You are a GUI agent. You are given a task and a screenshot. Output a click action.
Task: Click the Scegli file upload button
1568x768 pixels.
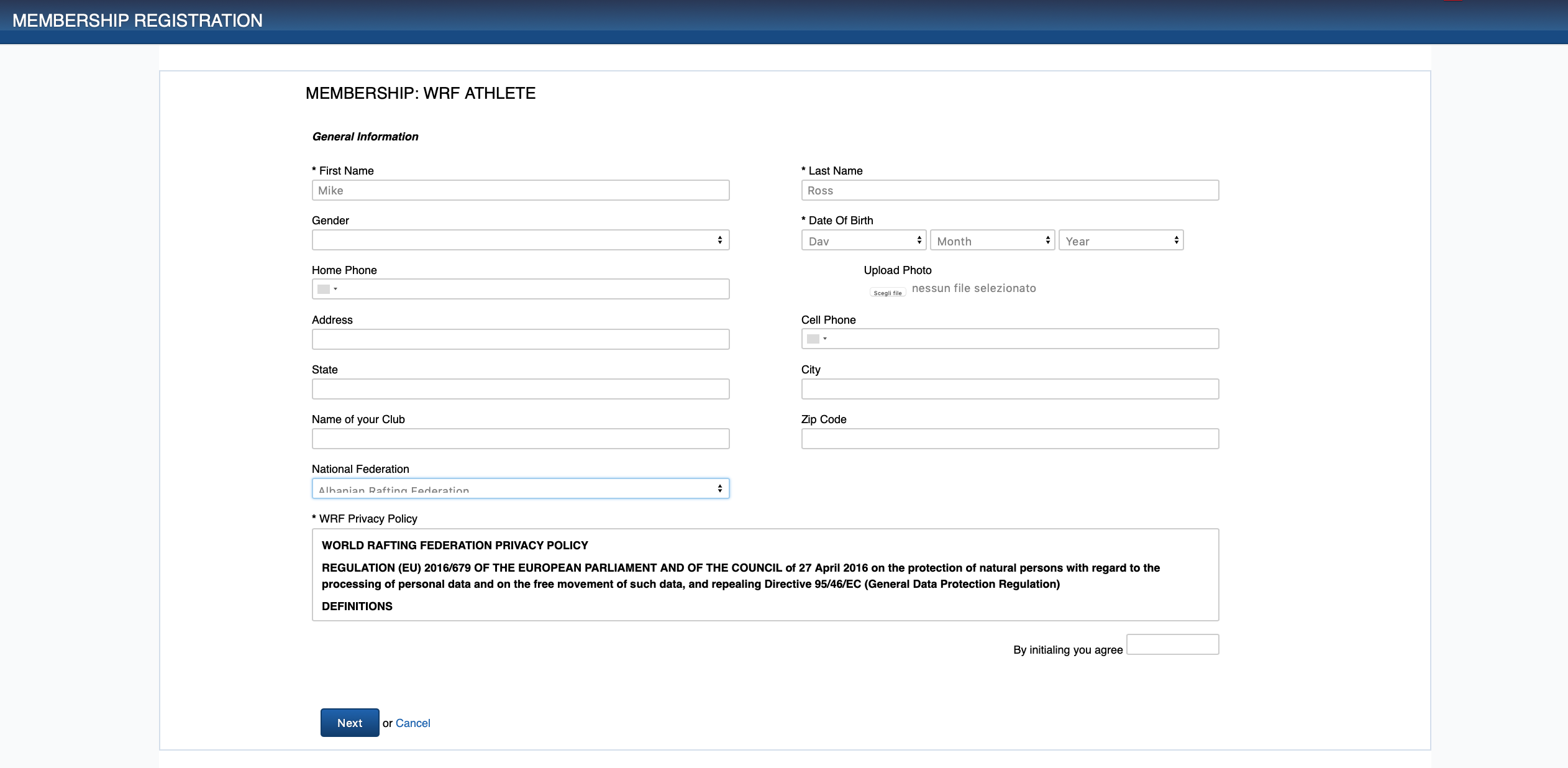pos(887,293)
